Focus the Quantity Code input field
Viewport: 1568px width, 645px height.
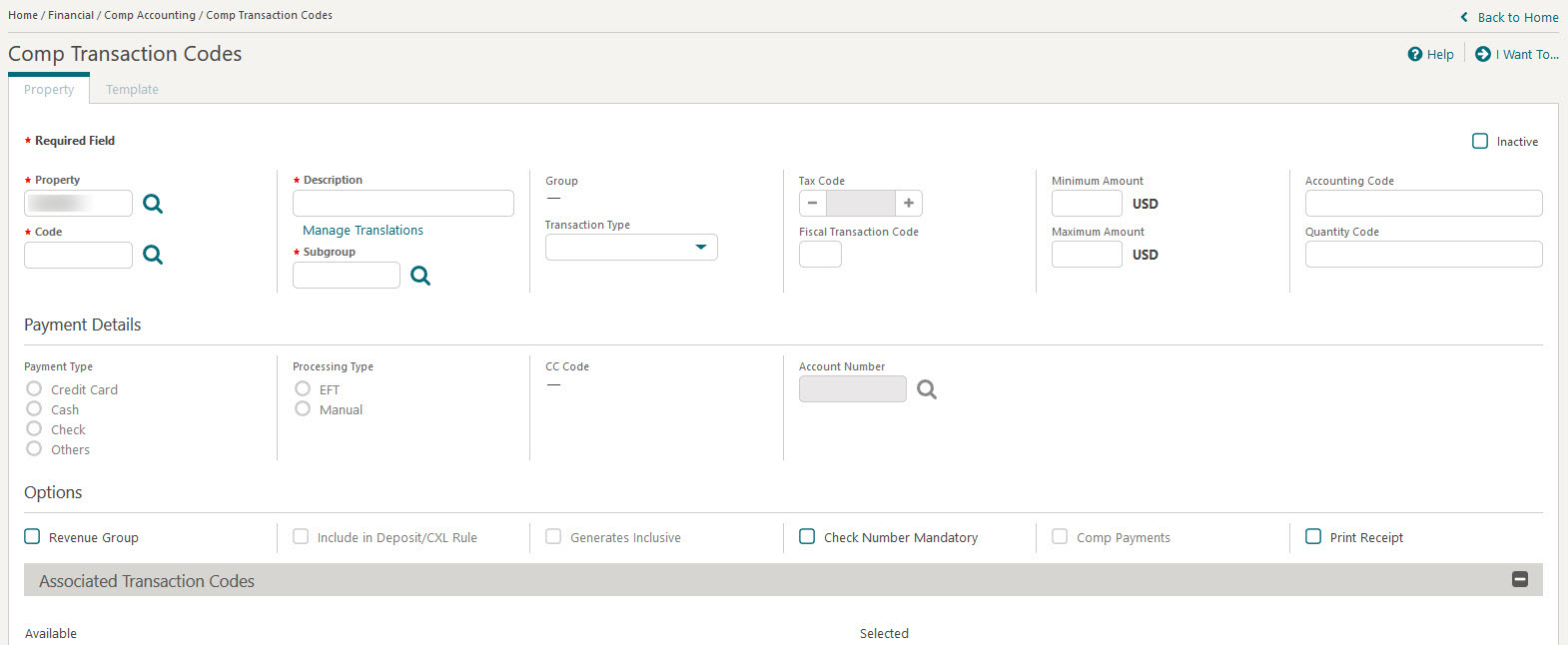click(1424, 255)
